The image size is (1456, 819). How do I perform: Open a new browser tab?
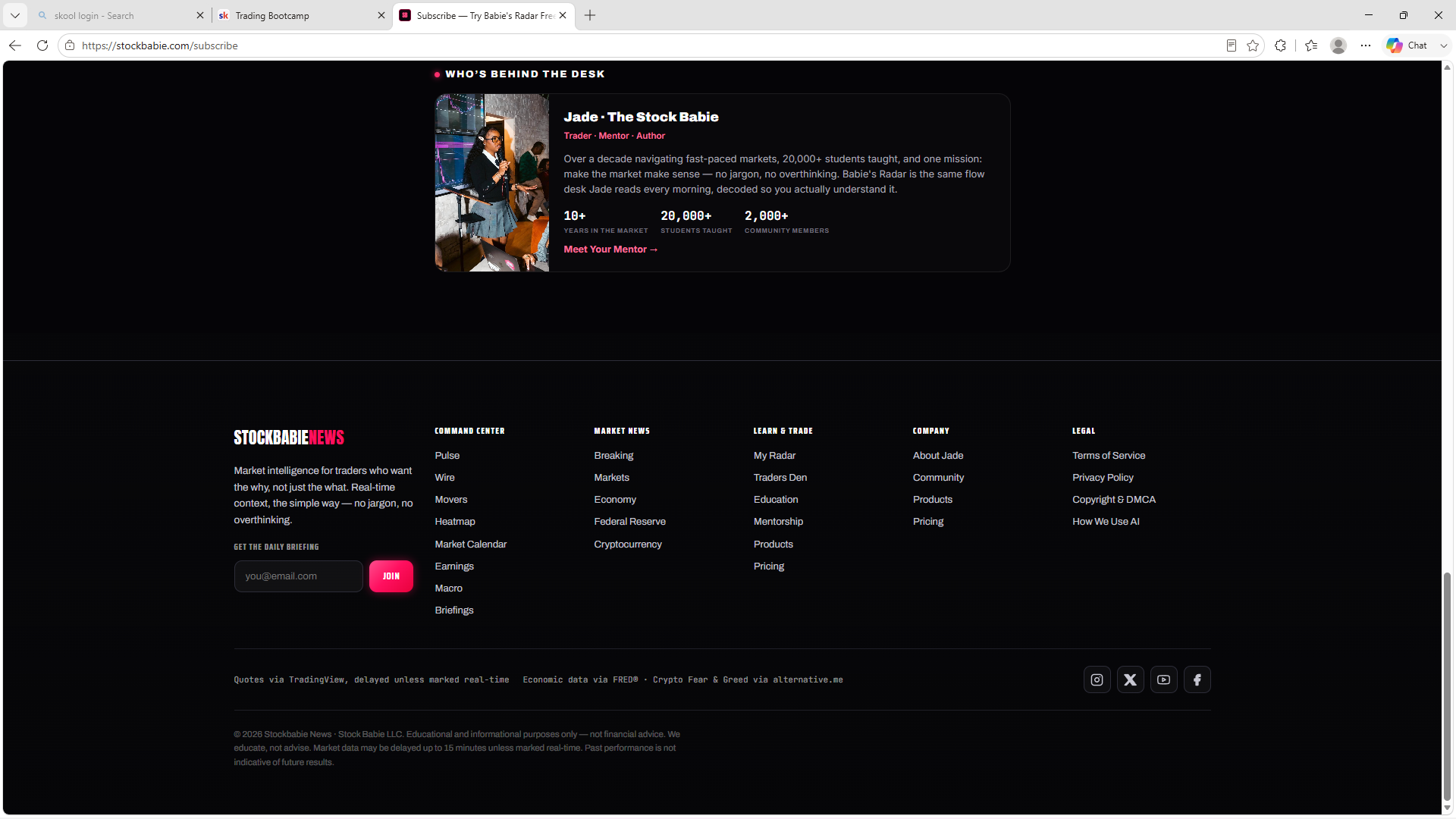pos(590,15)
